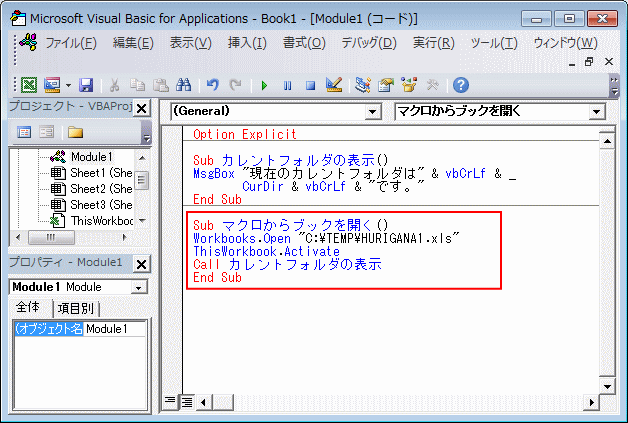Screen dimensions: 628x423
Task: Open the ウィンドウ(W) menu
Action: click(565, 42)
